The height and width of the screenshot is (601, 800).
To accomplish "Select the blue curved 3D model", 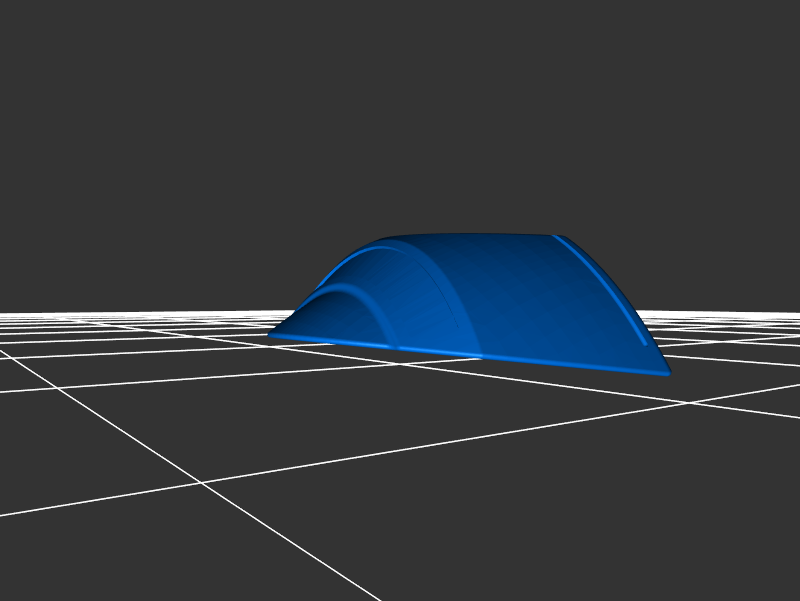I will tap(480, 300).
